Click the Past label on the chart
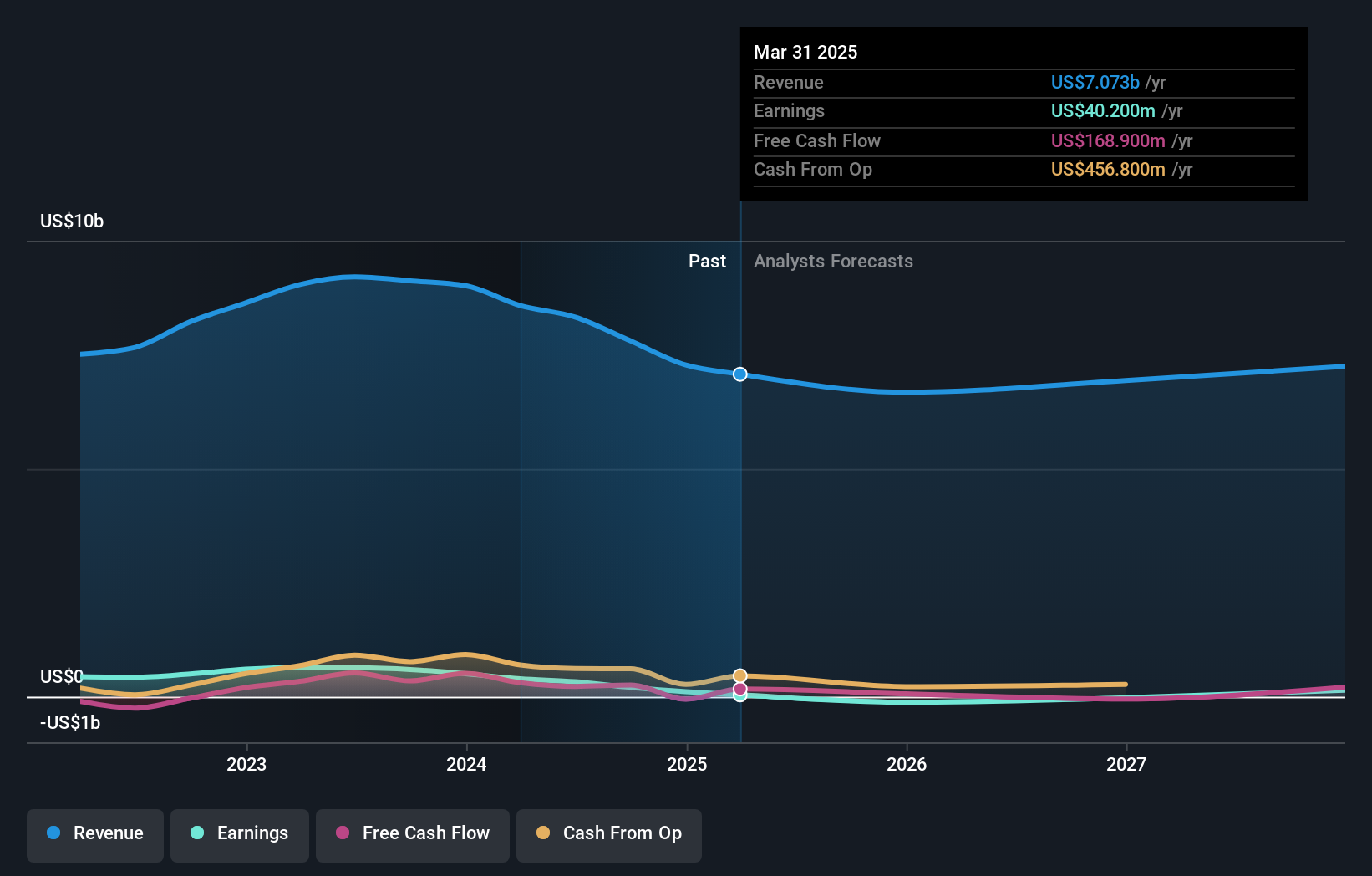Screen dimensions: 1372x876 707,262
